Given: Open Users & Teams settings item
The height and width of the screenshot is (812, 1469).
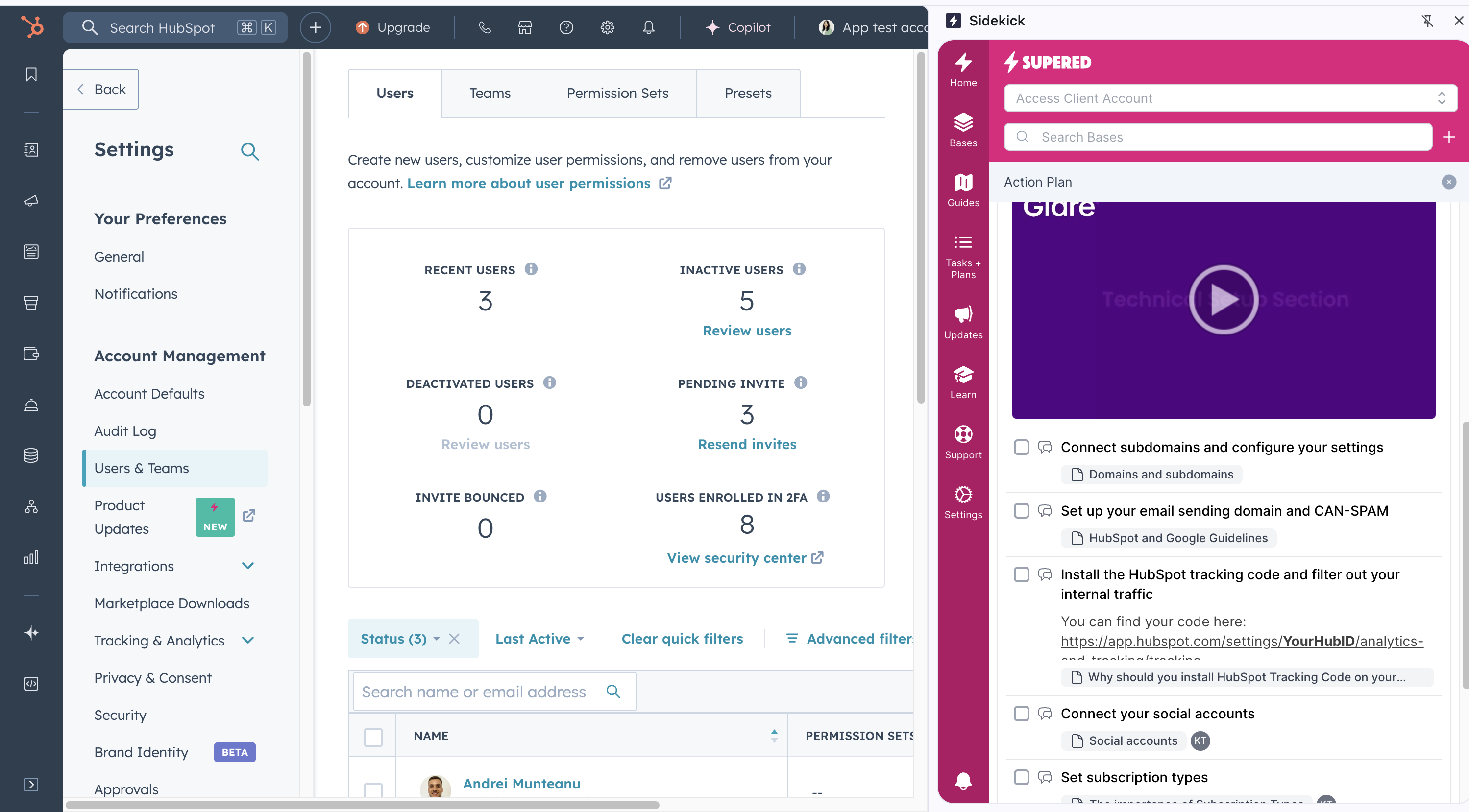Looking at the screenshot, I should (175, 468).
